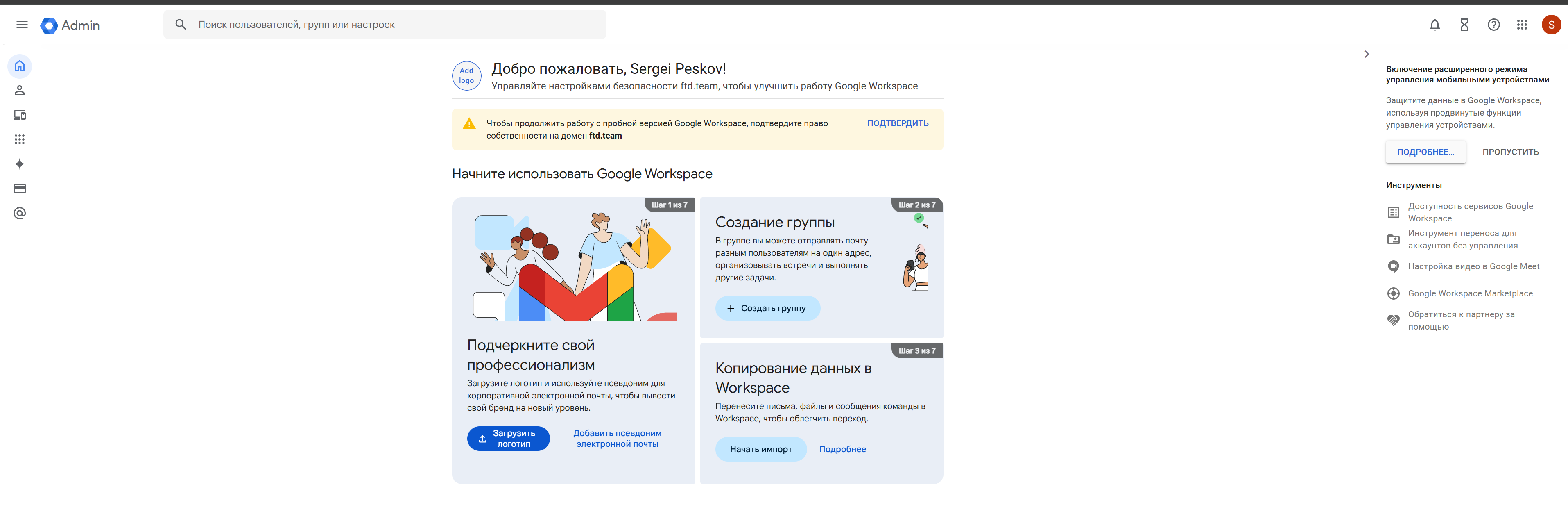
Task: Click the Создание группы card heading
Action: click(x=774, y=222)
